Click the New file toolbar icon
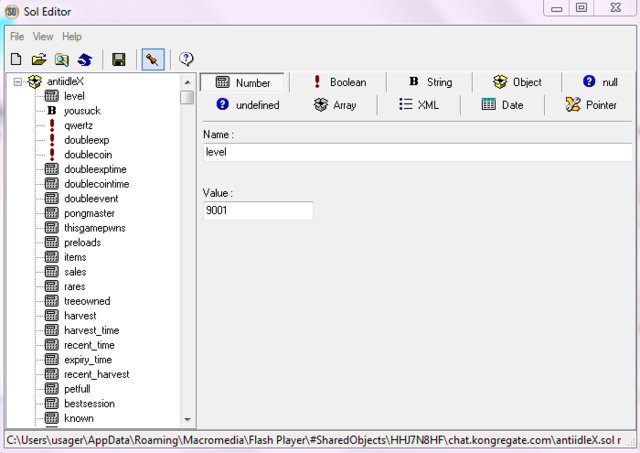 [x=15, y=60]
